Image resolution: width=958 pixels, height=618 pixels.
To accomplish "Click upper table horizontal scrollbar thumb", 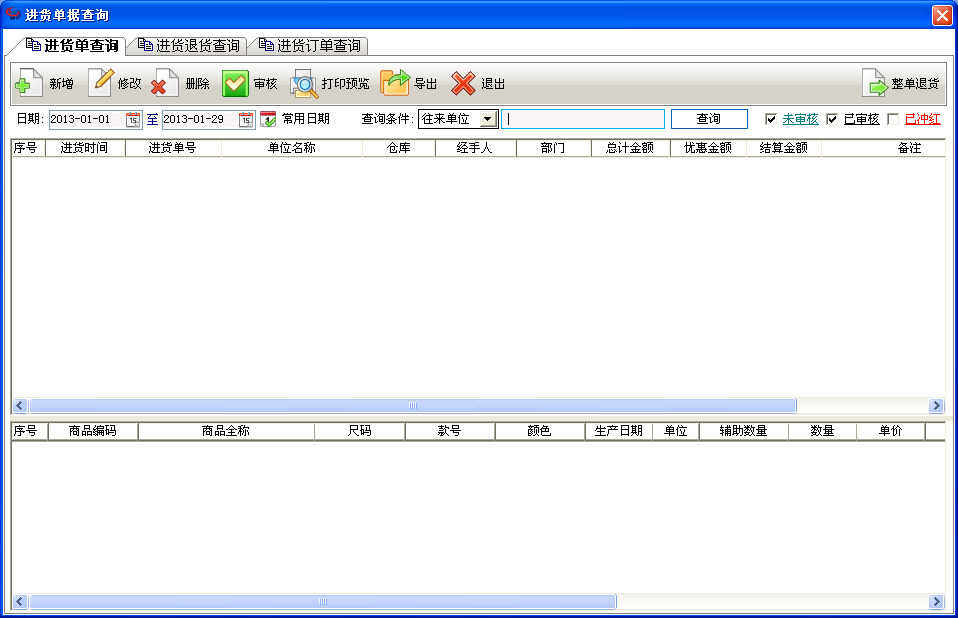I will pyautogui.click(x=413, y=405).
